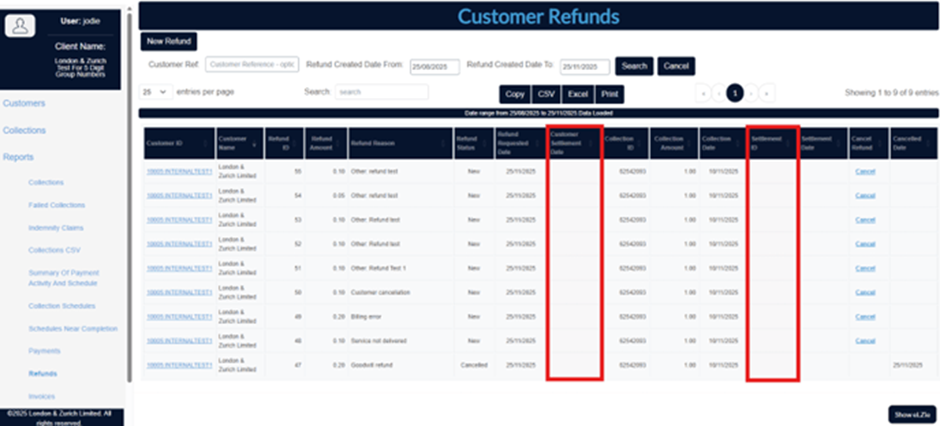Click the New Refund button
This screenshot has height=426, width=940.
168,41
